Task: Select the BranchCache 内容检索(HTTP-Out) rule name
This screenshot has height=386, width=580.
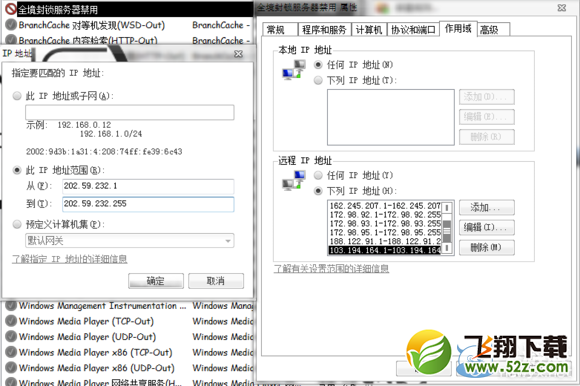Action: [88, 40]
